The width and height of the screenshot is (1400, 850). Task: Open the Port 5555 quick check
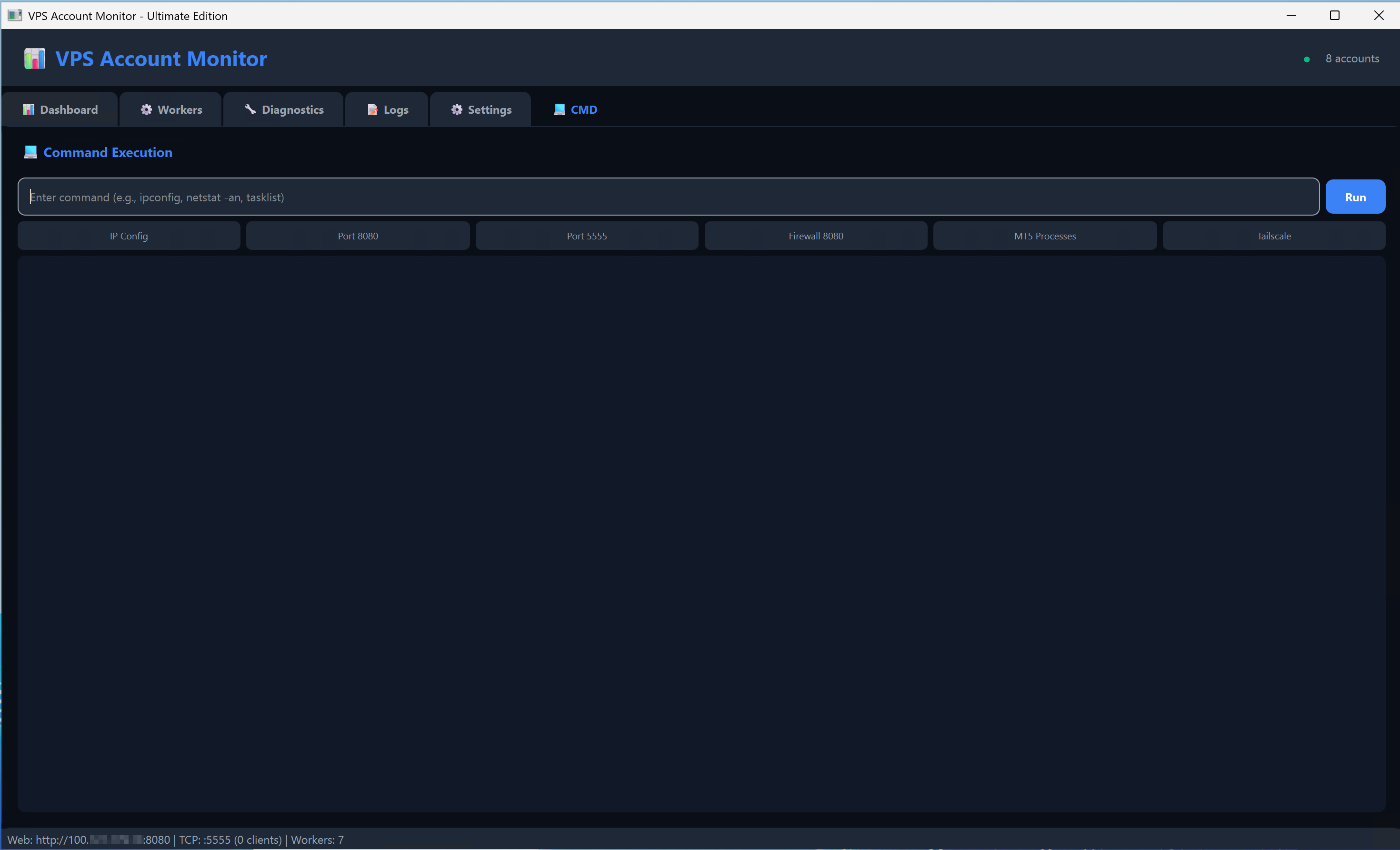[x=586, y=236]
